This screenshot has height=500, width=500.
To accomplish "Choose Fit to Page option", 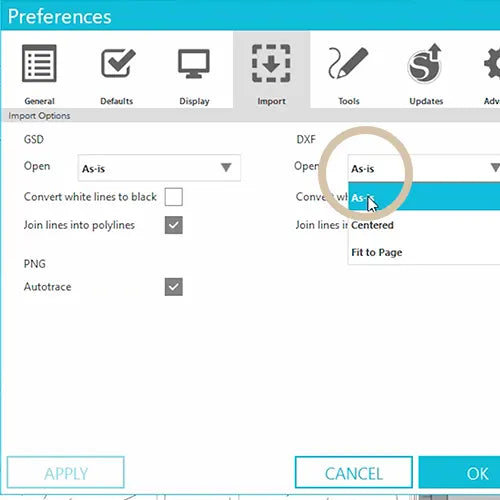I will pos(424,252).
